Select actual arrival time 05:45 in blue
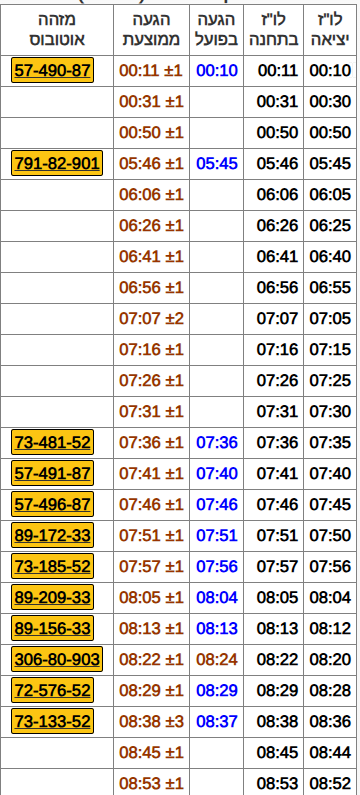360x795 pixels. tap(217, 164)
